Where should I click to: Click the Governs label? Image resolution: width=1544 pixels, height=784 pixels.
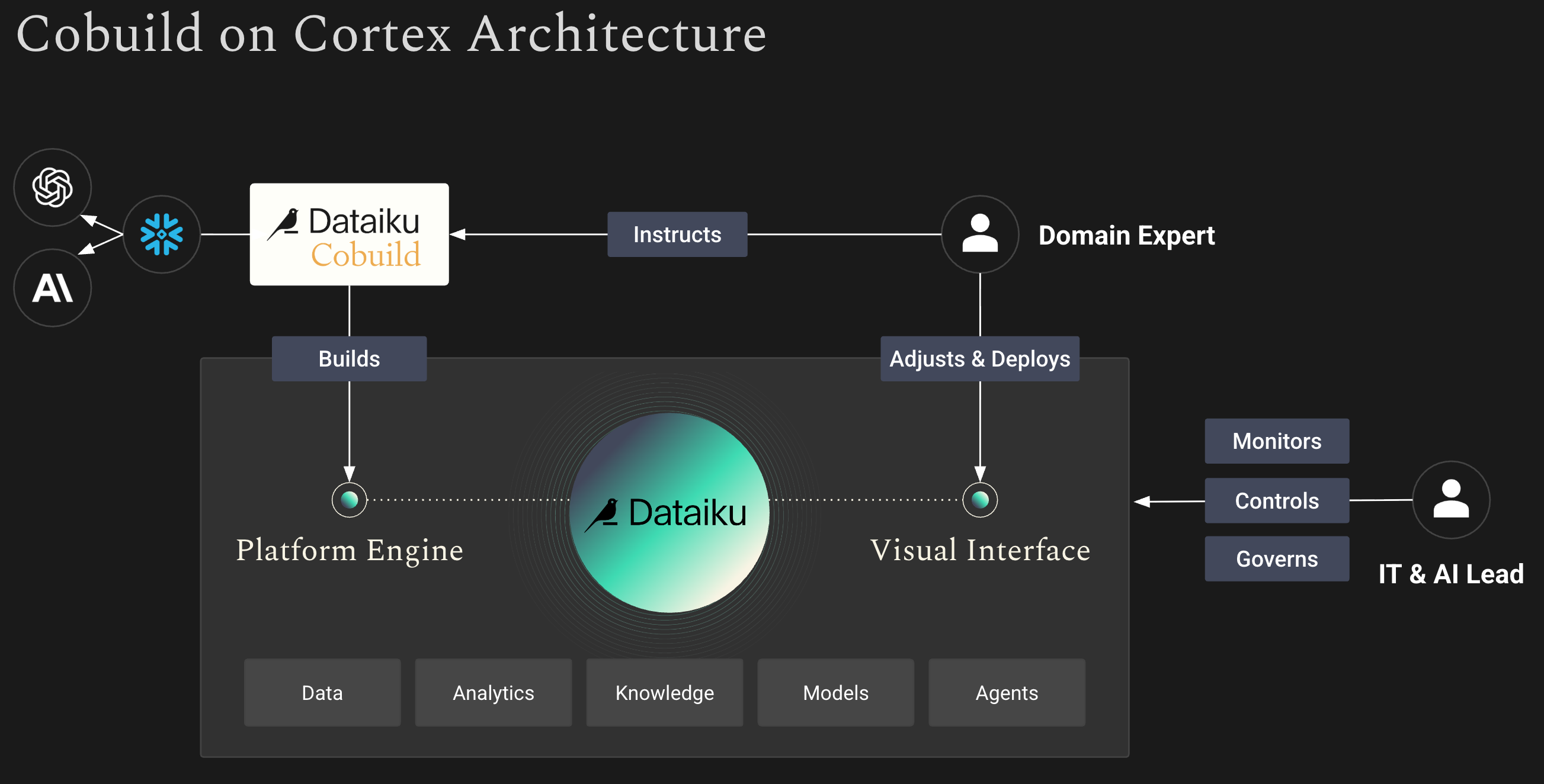pos(1277,559)
